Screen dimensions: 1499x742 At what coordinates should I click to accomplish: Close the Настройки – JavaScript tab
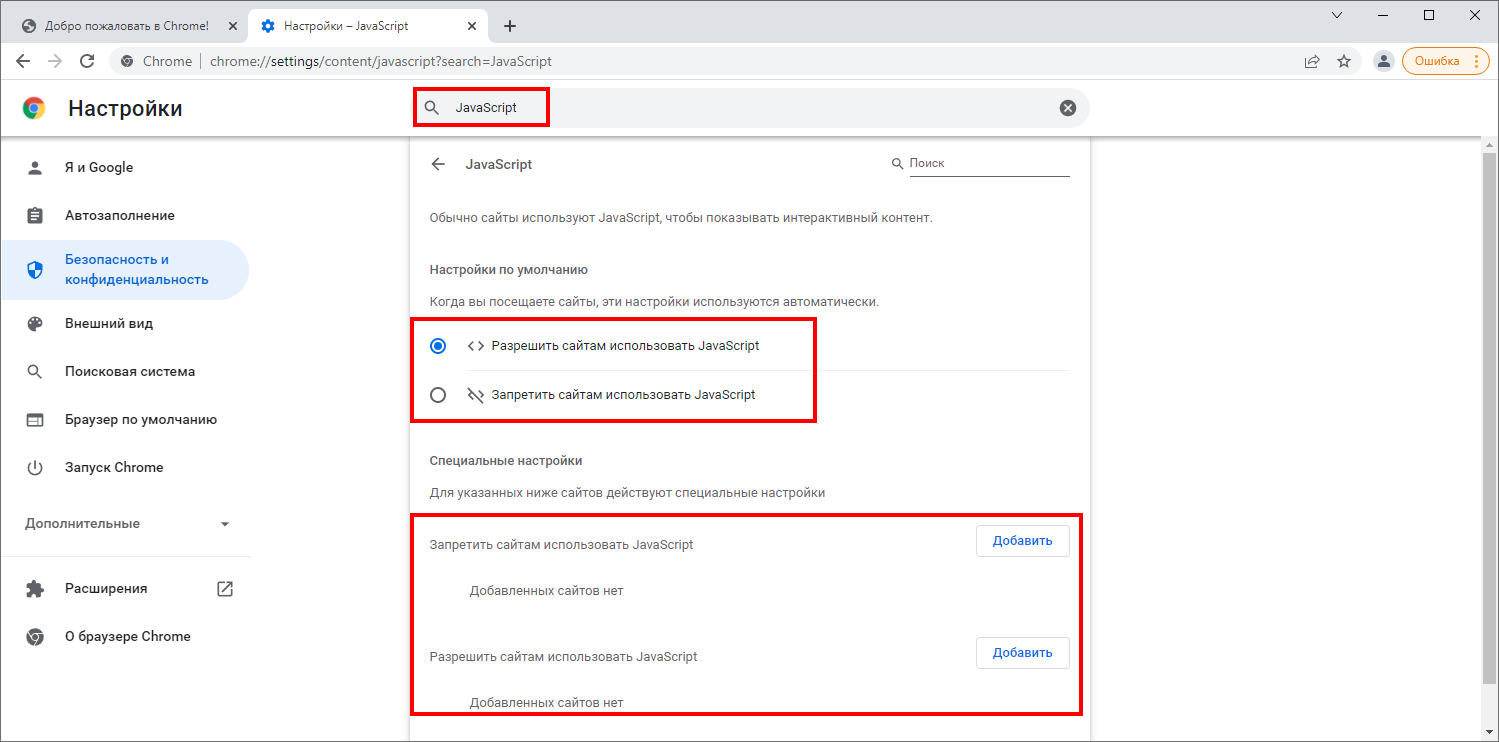(x=474, y=26)
